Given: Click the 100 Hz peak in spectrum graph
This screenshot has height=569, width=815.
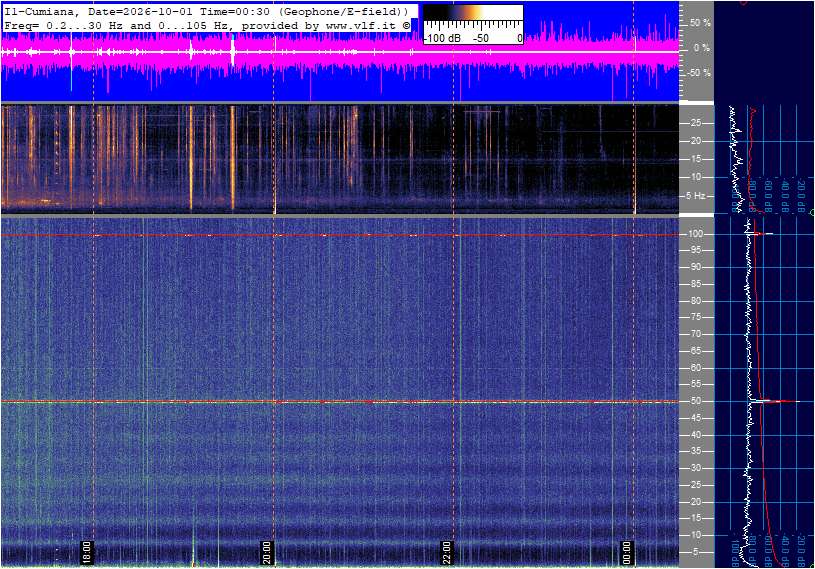Looking at the screenshot, I should (x=761, y=234).
